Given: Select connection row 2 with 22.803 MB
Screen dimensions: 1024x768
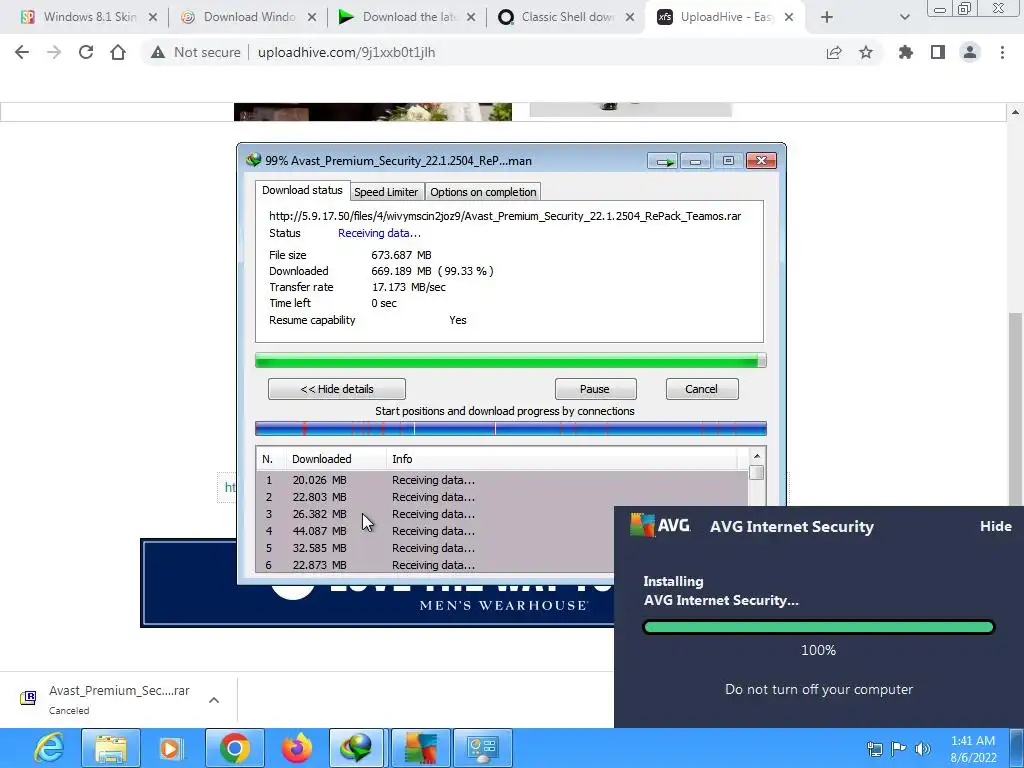Looking at the screenshot, I should [x=502, y=497].
